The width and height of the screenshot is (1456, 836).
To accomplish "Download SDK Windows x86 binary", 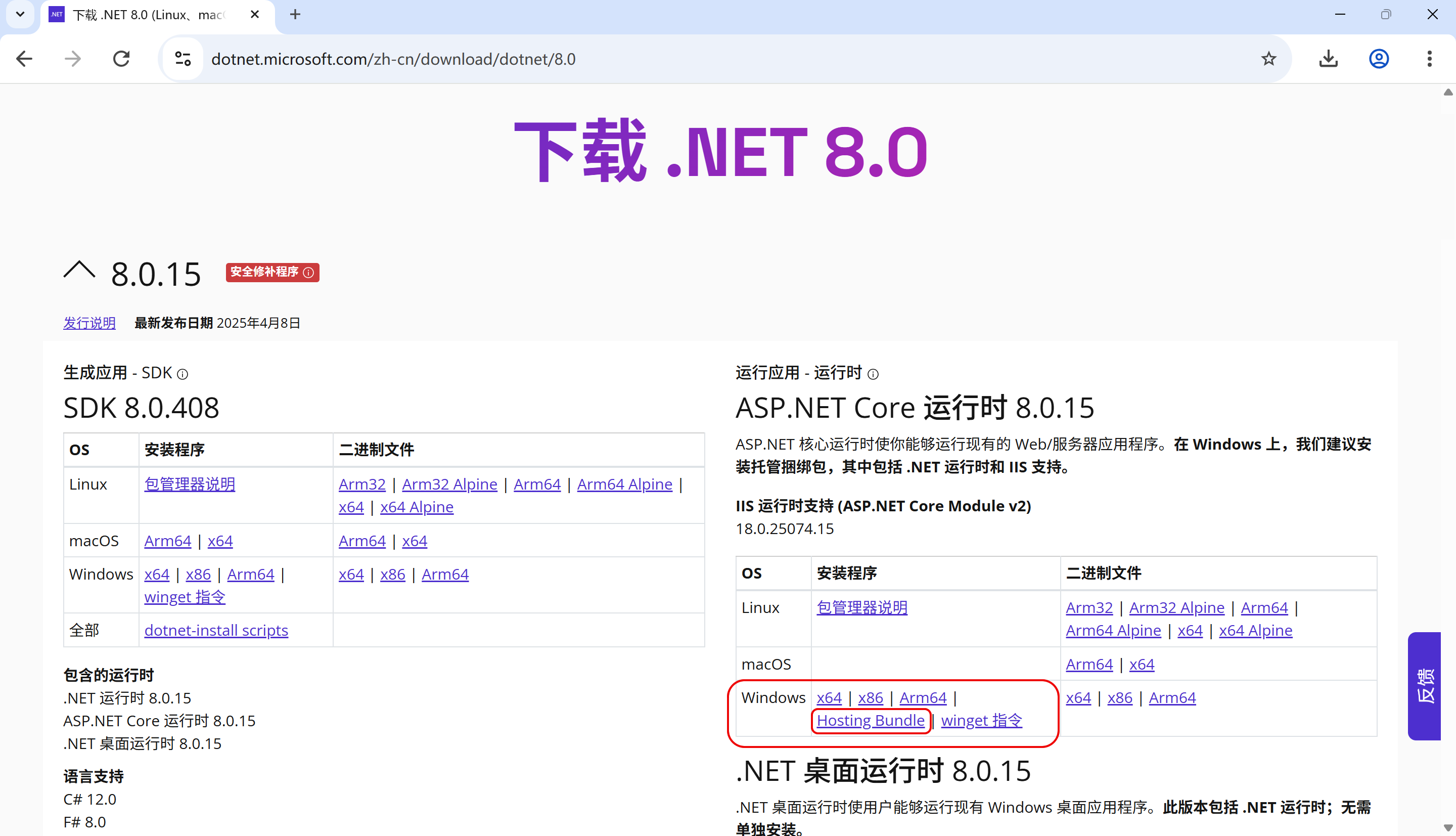I will (392, 574).
